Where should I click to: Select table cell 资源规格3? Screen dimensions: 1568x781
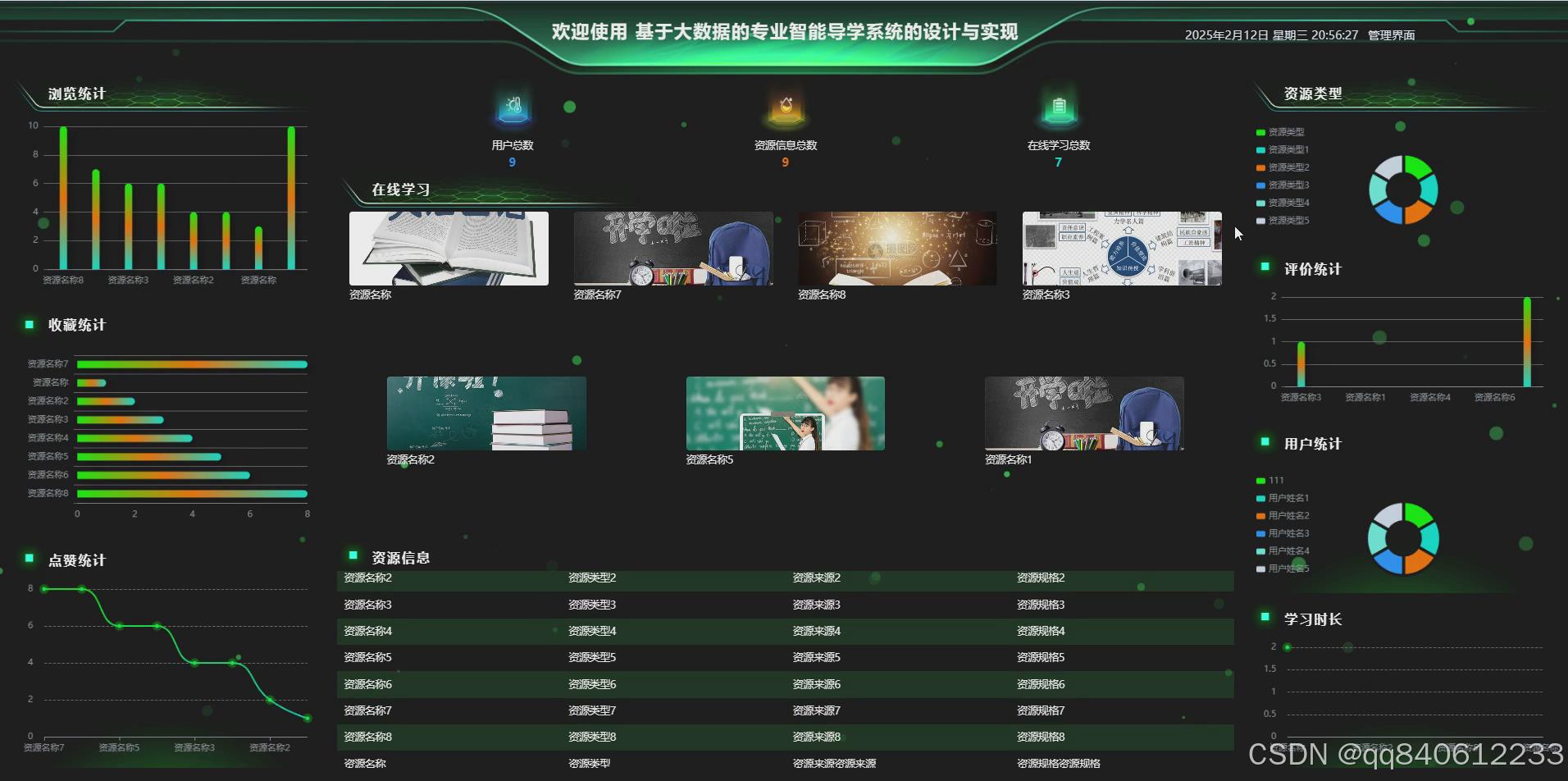1041,605
